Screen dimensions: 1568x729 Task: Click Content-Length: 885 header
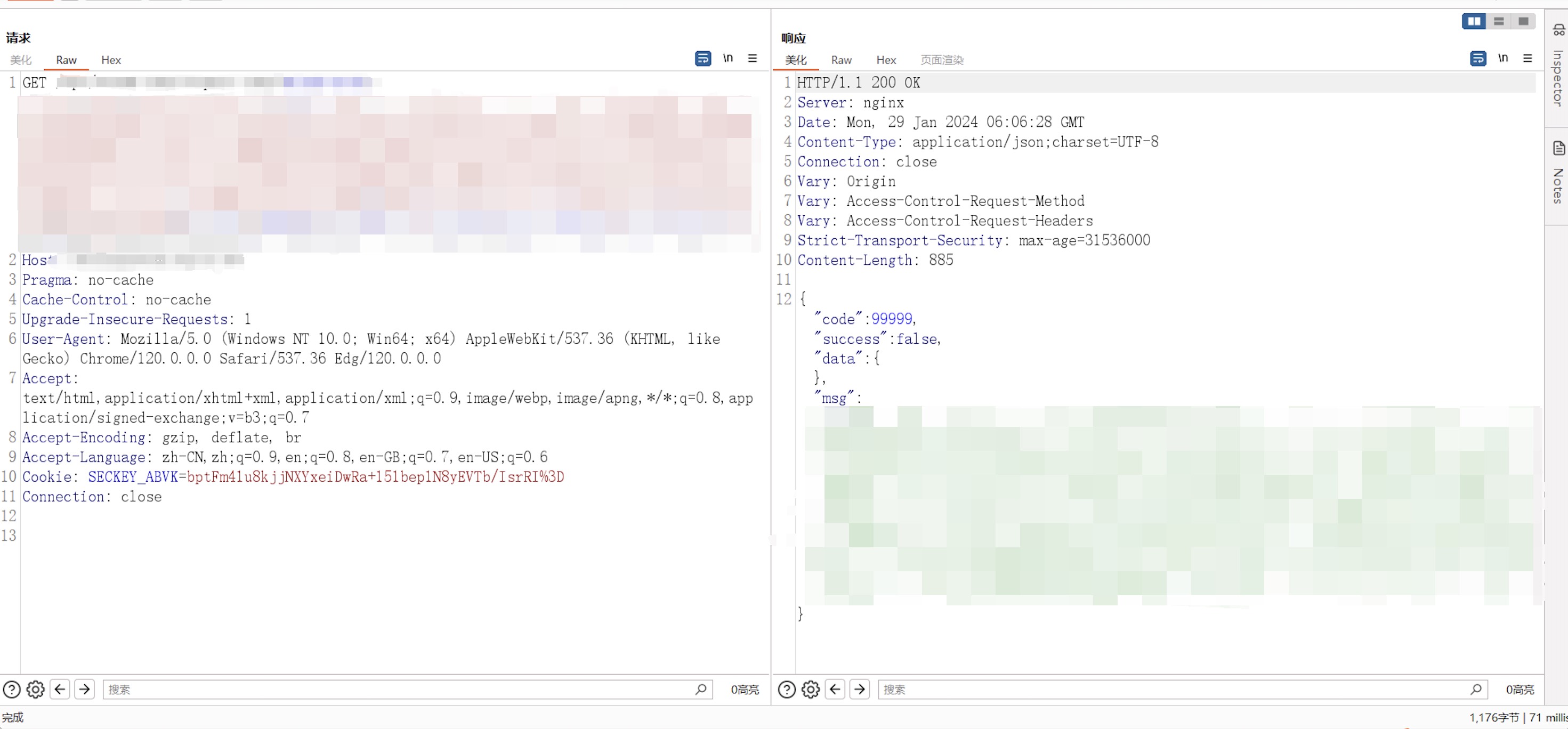click(x=875, y=260)
